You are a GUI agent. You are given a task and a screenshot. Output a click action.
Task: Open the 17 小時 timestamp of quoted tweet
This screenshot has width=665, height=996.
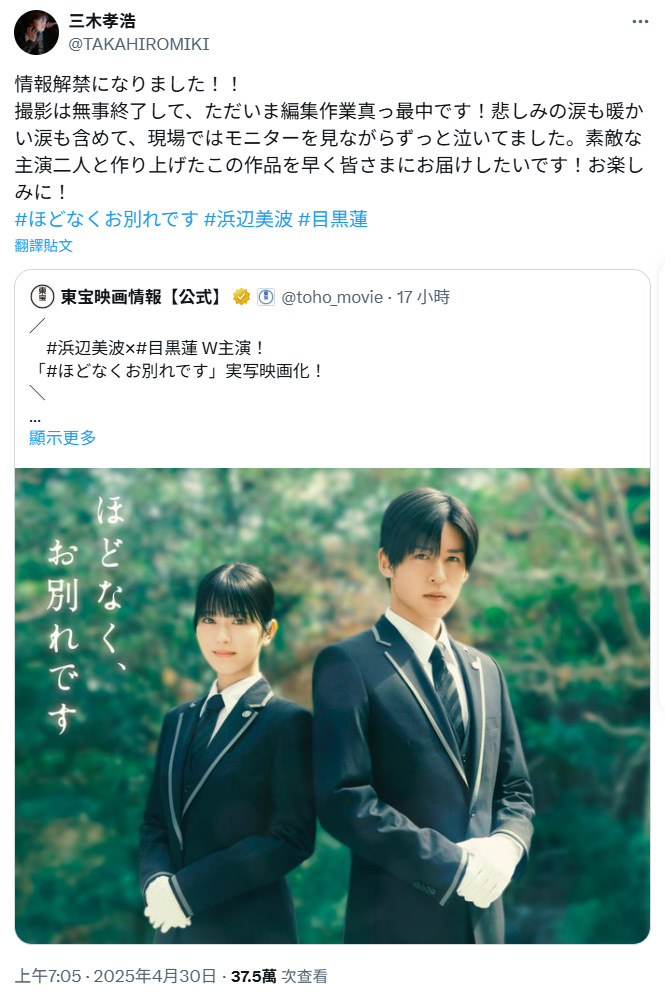coord(423,297)
